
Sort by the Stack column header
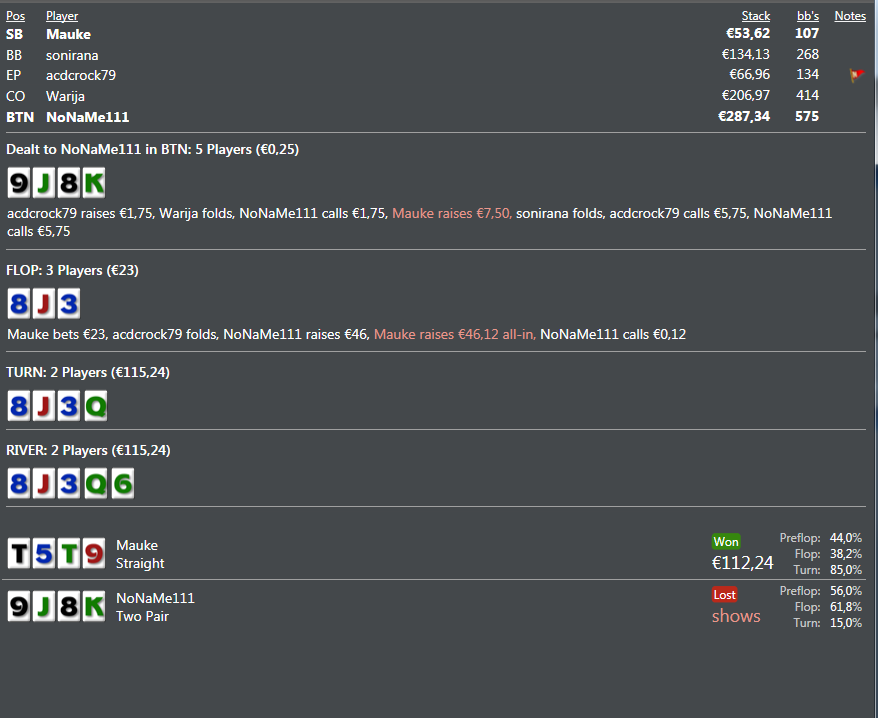756,16
